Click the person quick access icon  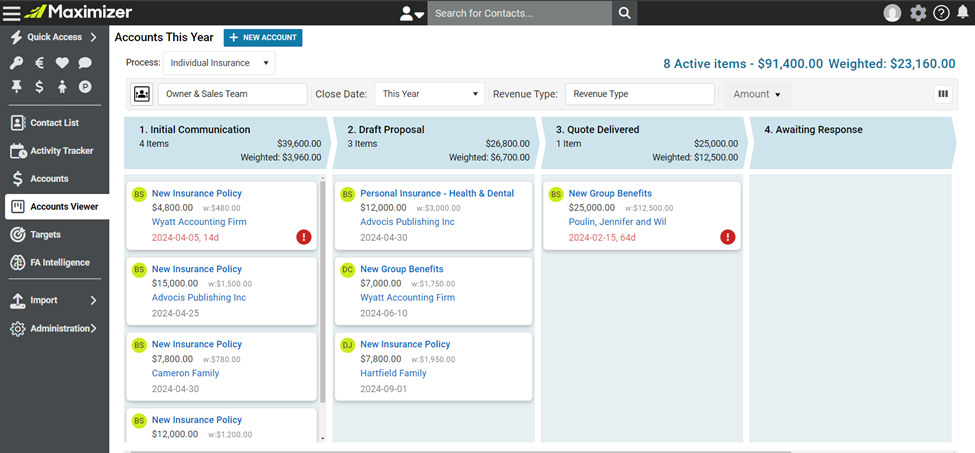pyautogui.click(x=62, y=87)
